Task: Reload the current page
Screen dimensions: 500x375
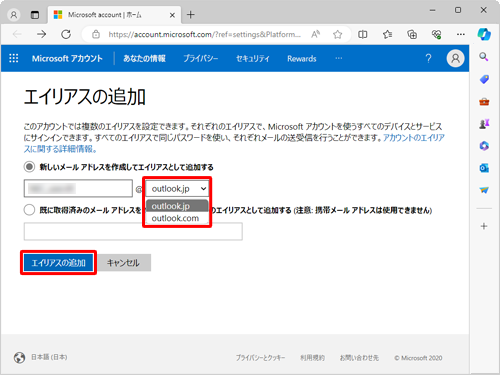Action: [66, 34]
